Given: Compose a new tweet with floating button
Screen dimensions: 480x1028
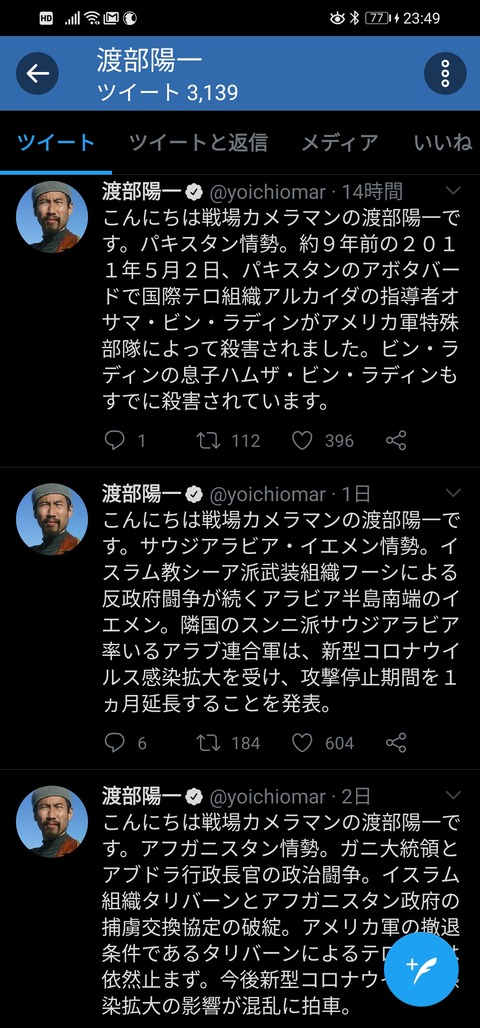Looking at the screenshot, I should pos(420,969).
